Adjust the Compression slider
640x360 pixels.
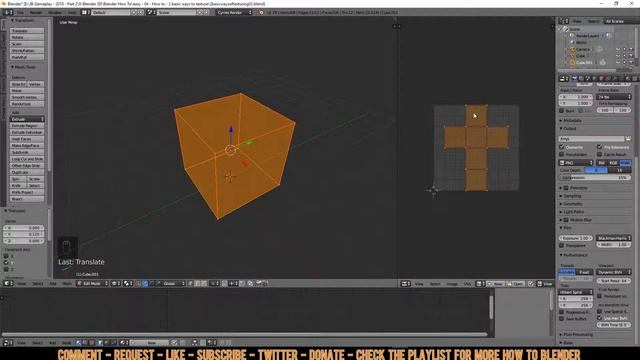point(595,178)
